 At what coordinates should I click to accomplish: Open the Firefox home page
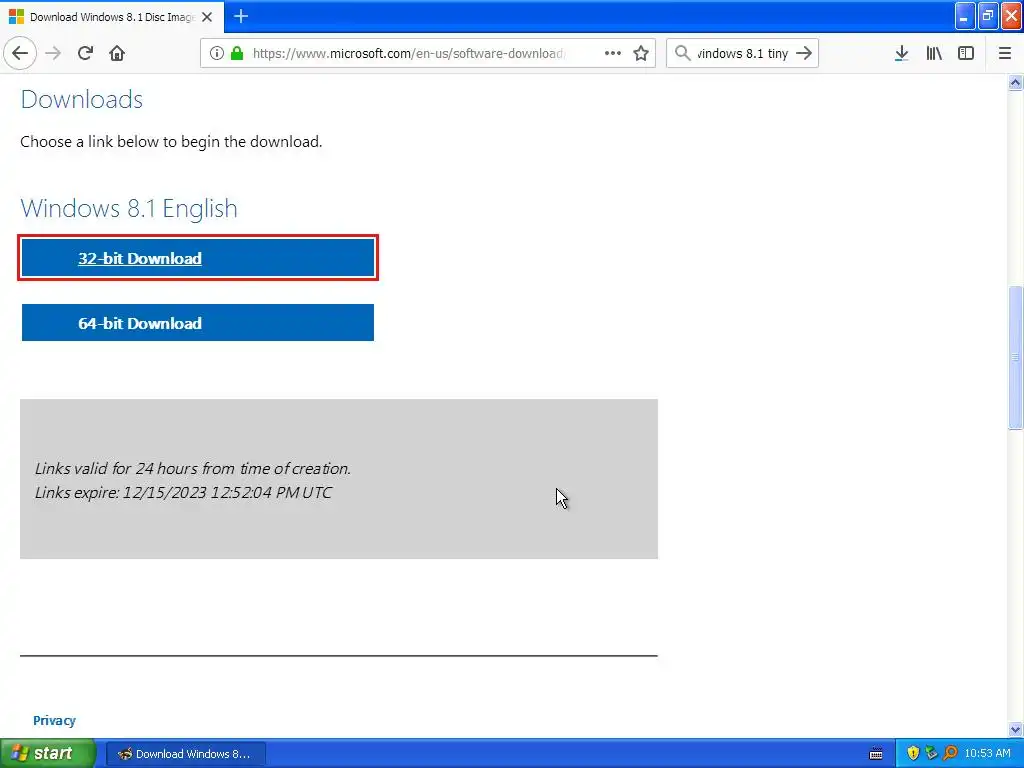coord(117,53)
